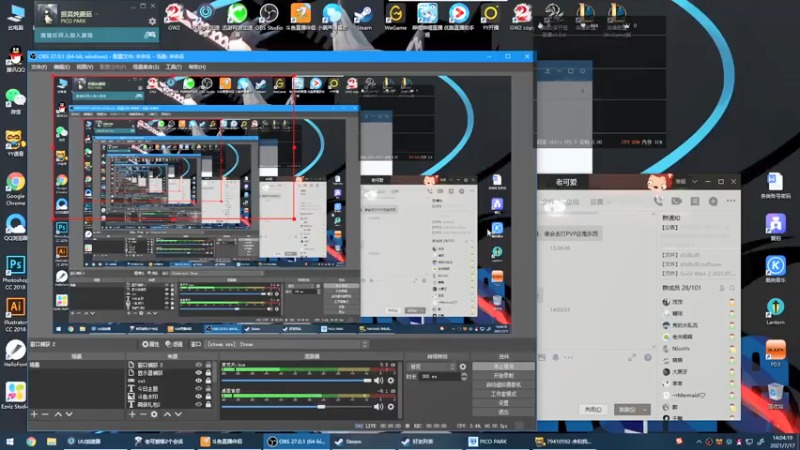The width and height of the screenshot is (800, 450).
Task: Open 文件(F) menu in OBS
Action: click(39, 67)
